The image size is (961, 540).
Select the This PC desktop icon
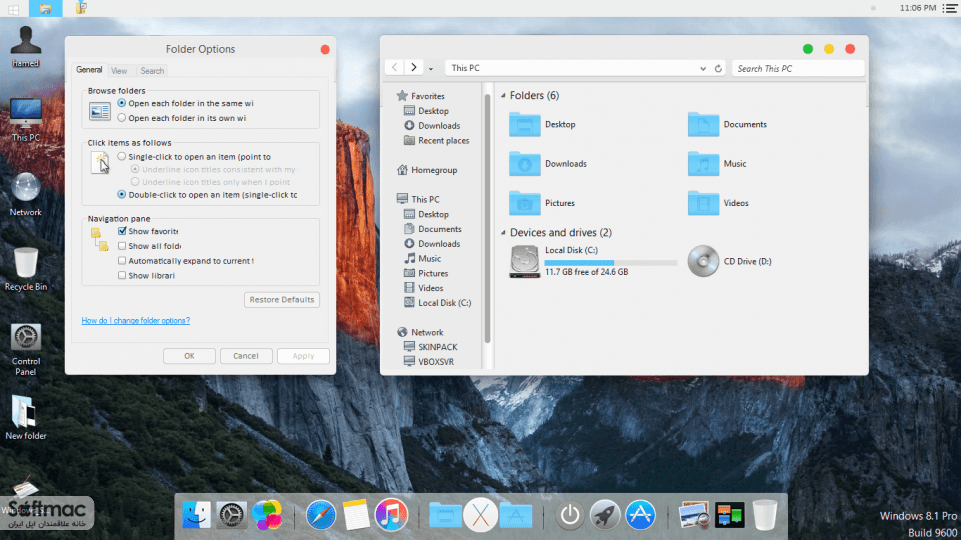pyautogui.click(x=26, y=120)
